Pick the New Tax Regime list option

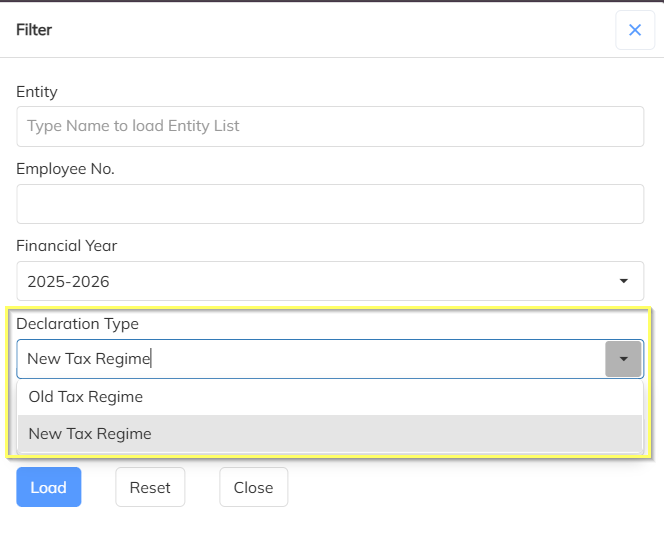point(90,434)
